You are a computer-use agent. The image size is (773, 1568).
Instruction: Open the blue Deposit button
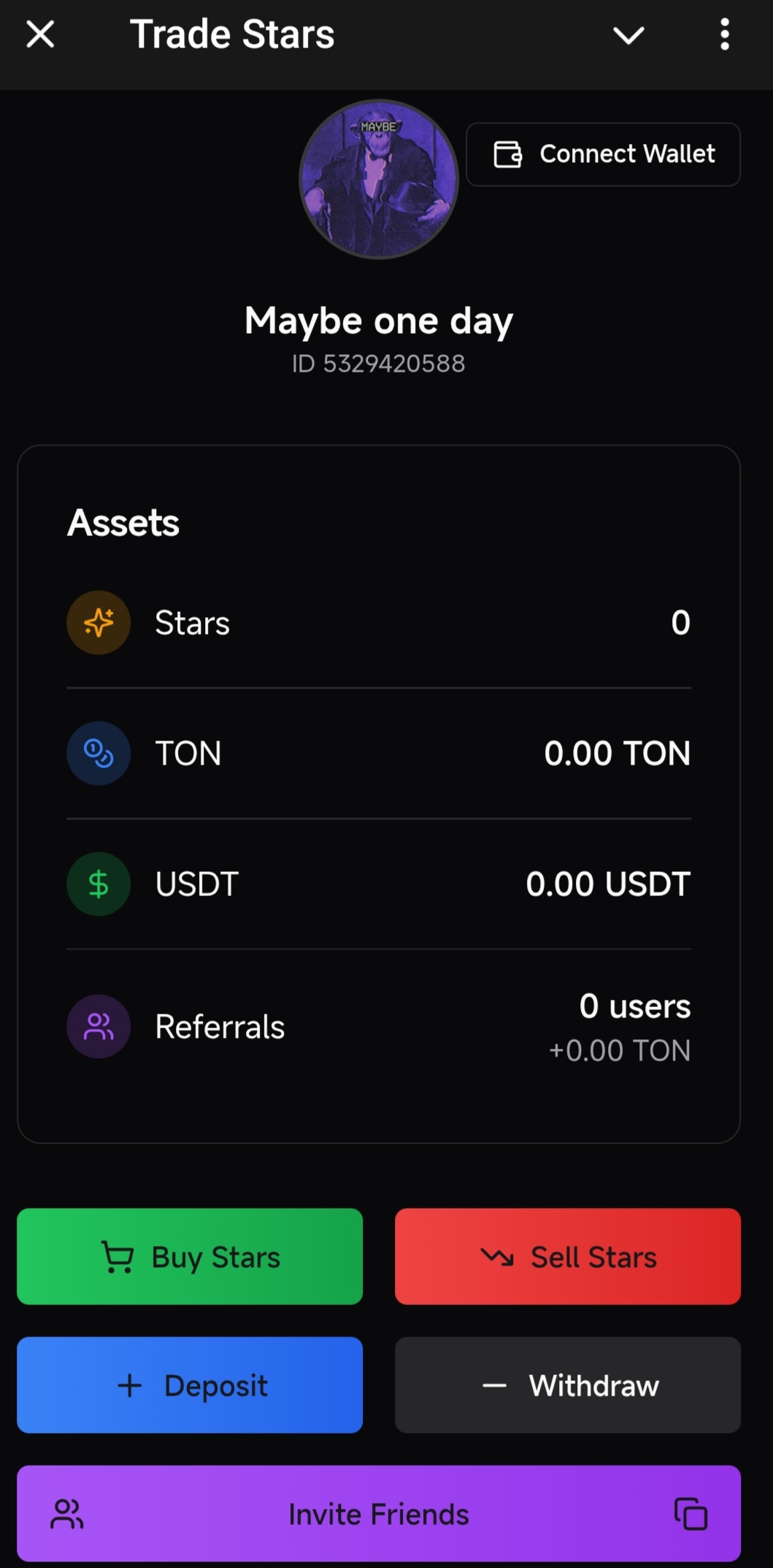190,1385
